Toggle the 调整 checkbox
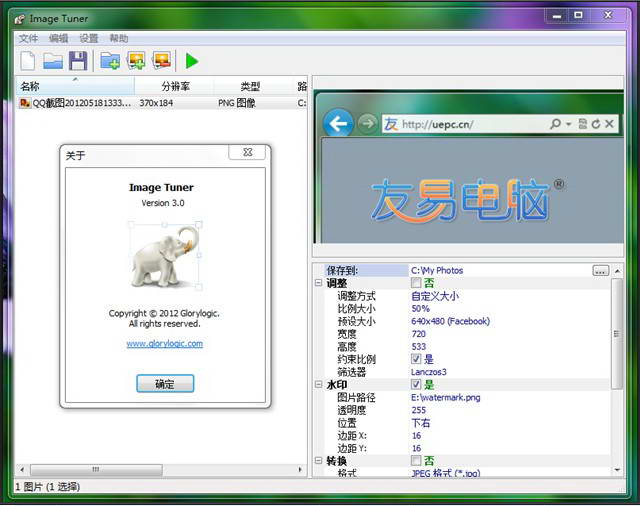The height and width of the screenshot is (506, 640). coord(416,283)
